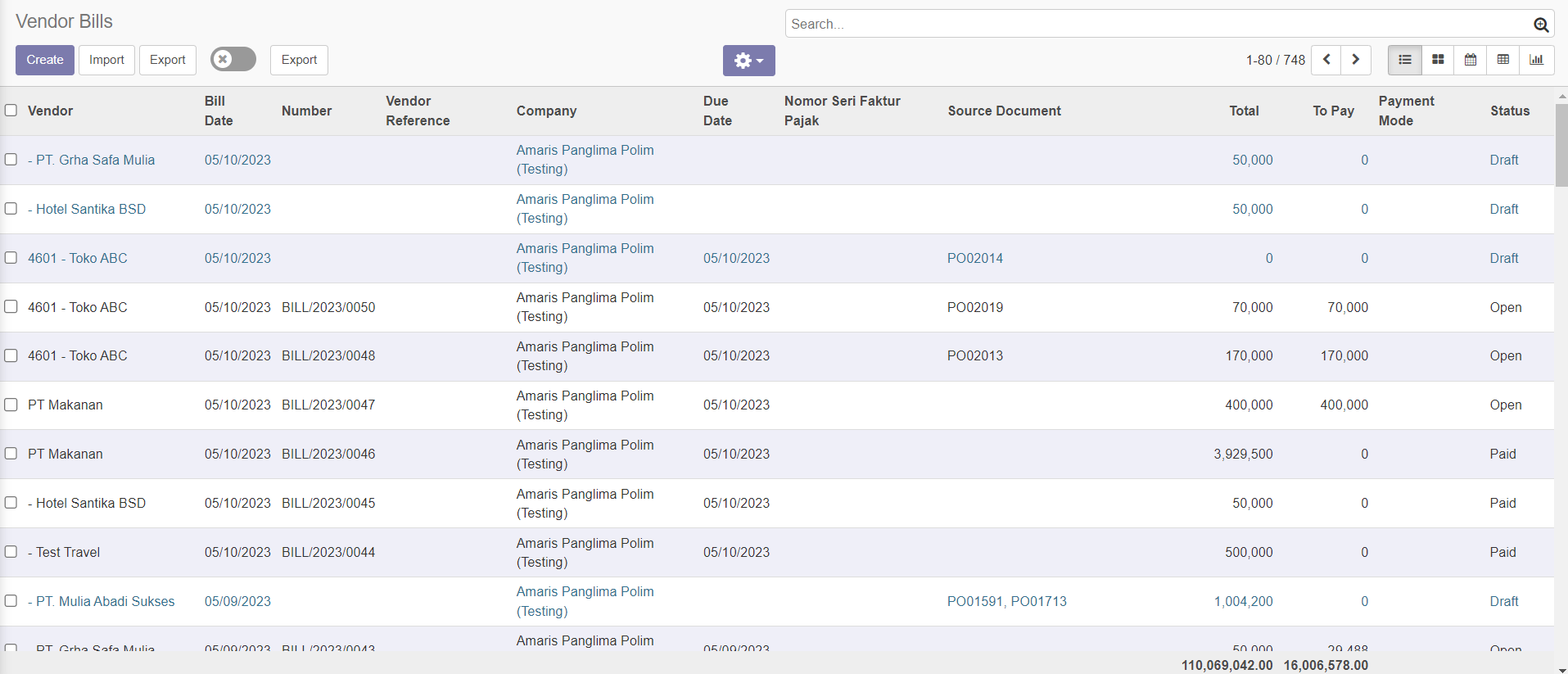Switch to pivot table view
1568x674 pixels.
coord(1503,60)
